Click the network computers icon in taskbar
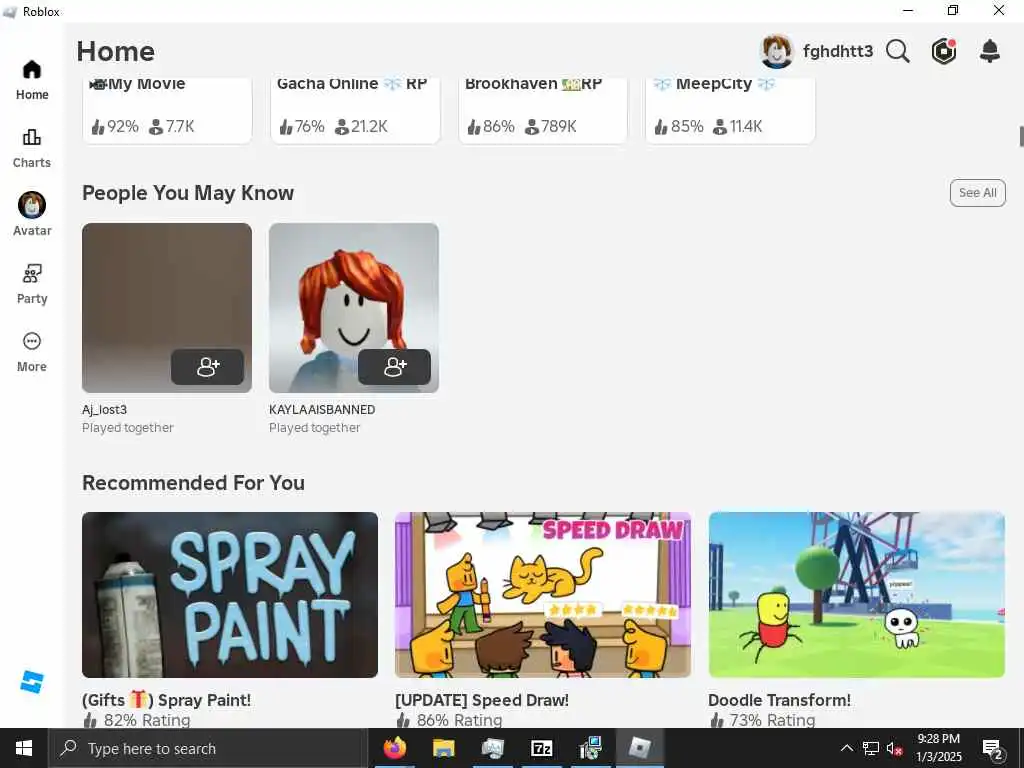1024x768 pixels. (x=591, y=748)
